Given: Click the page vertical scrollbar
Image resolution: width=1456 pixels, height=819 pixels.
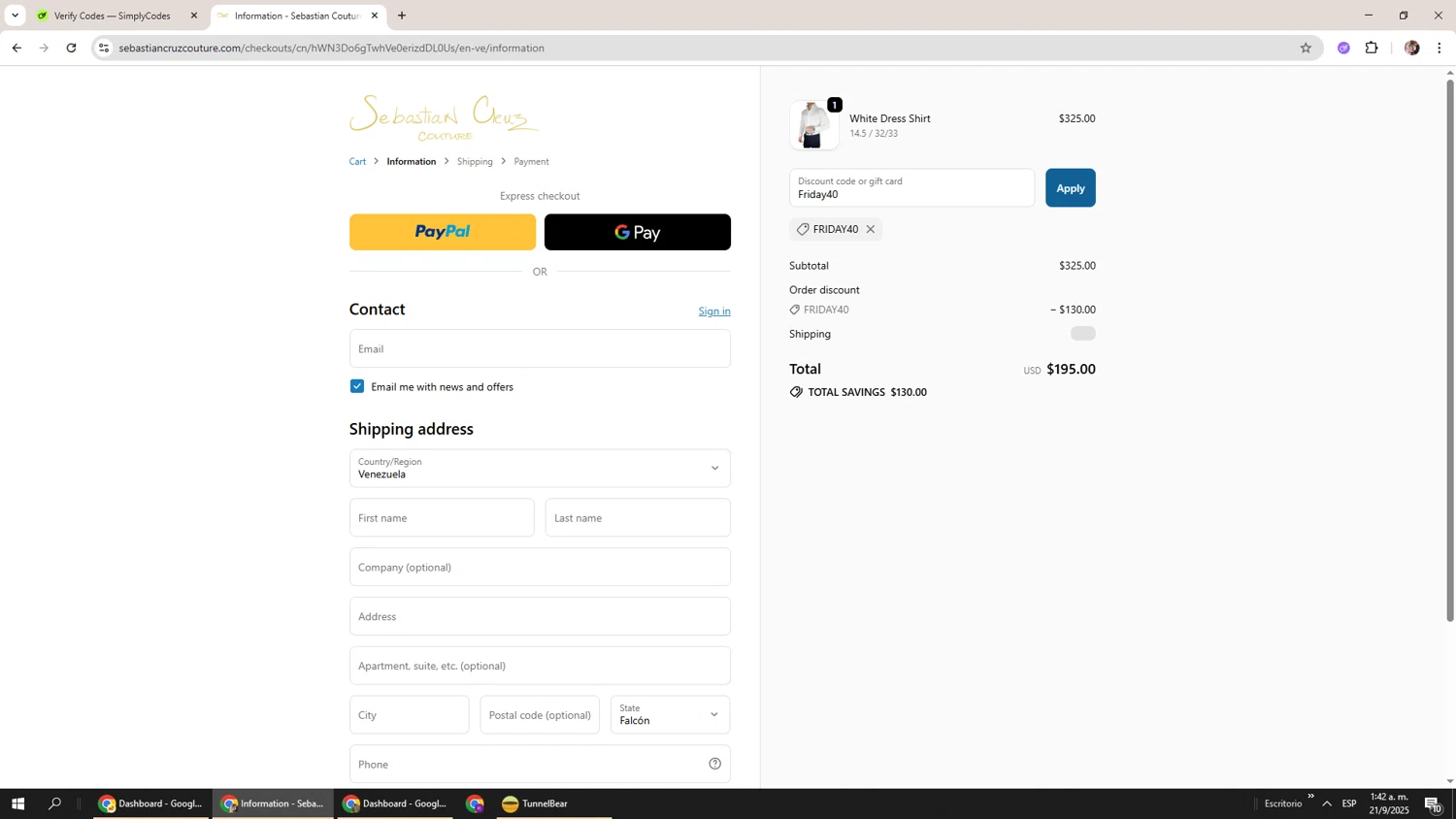Looking at the screenshot, I should [x=1450, y=349].
